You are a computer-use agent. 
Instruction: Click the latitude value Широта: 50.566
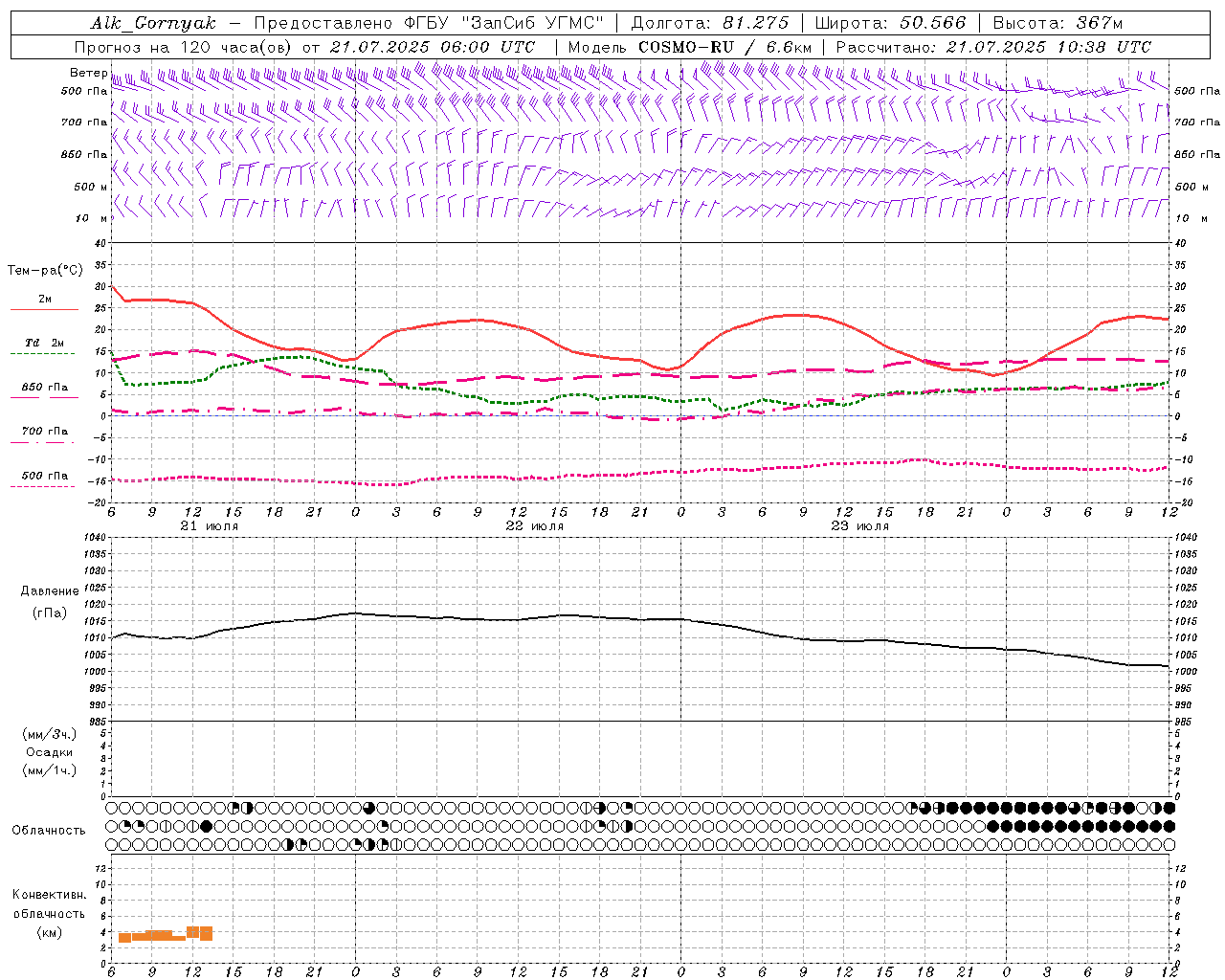click(890, 23)
